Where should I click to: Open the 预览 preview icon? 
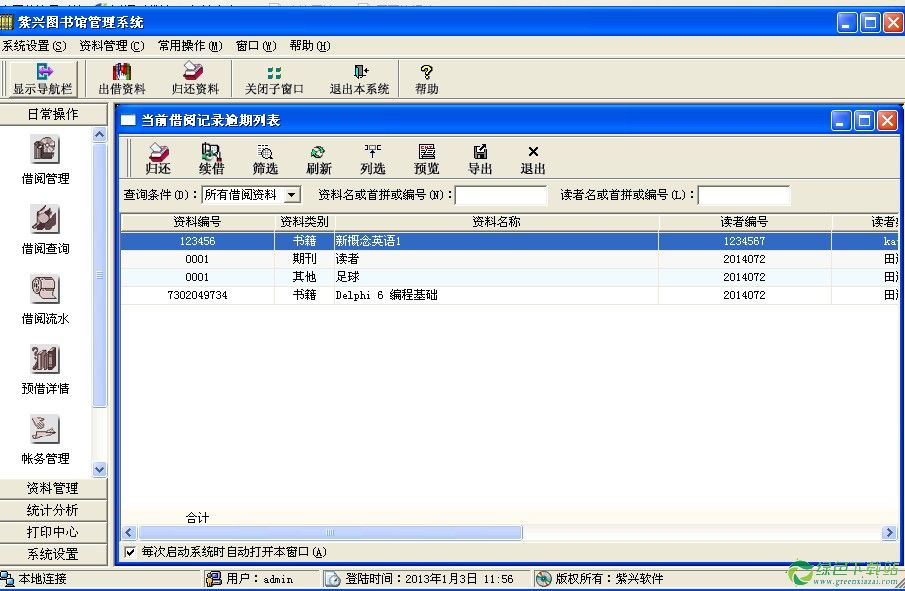pyautogui.click(x=427, y=159)
